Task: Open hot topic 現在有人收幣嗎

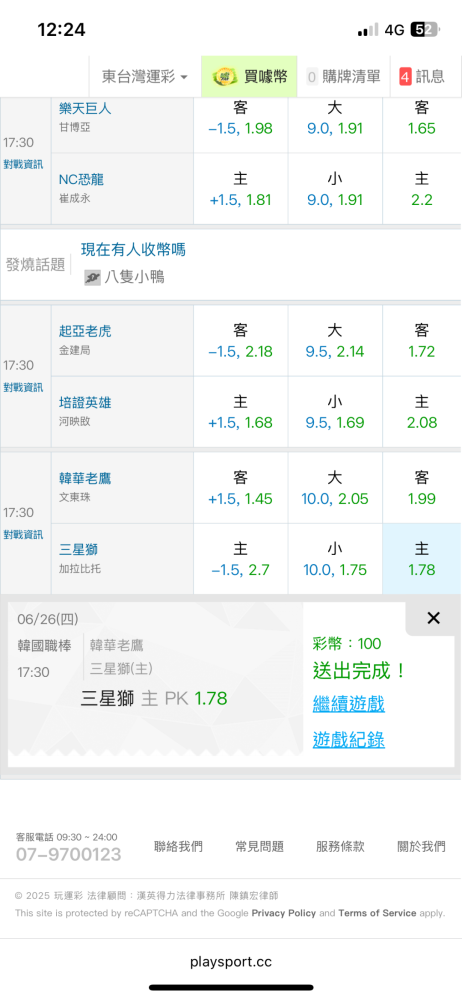Action: [133, 249]
